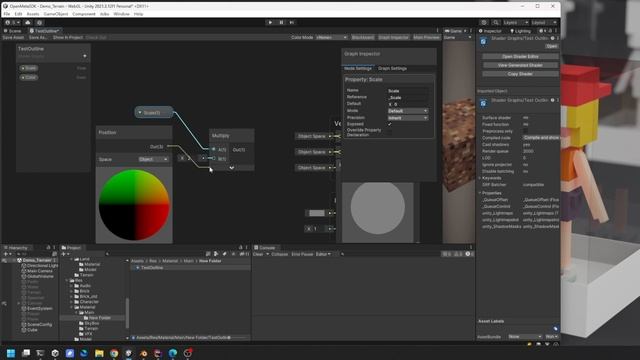Open the Window menu

click(121, 14)
